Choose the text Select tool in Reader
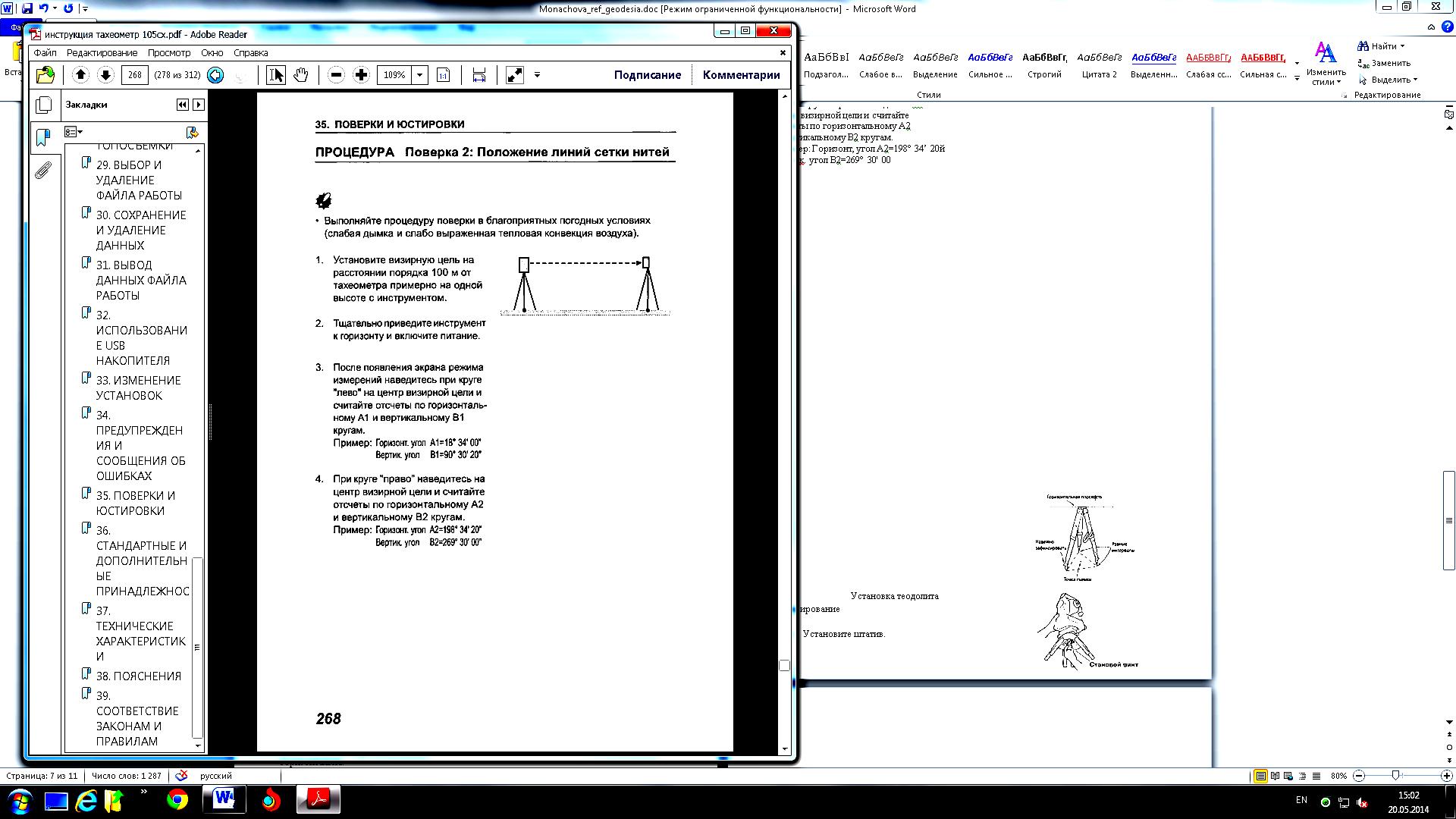1456x819 pixels. pos(276,74)
